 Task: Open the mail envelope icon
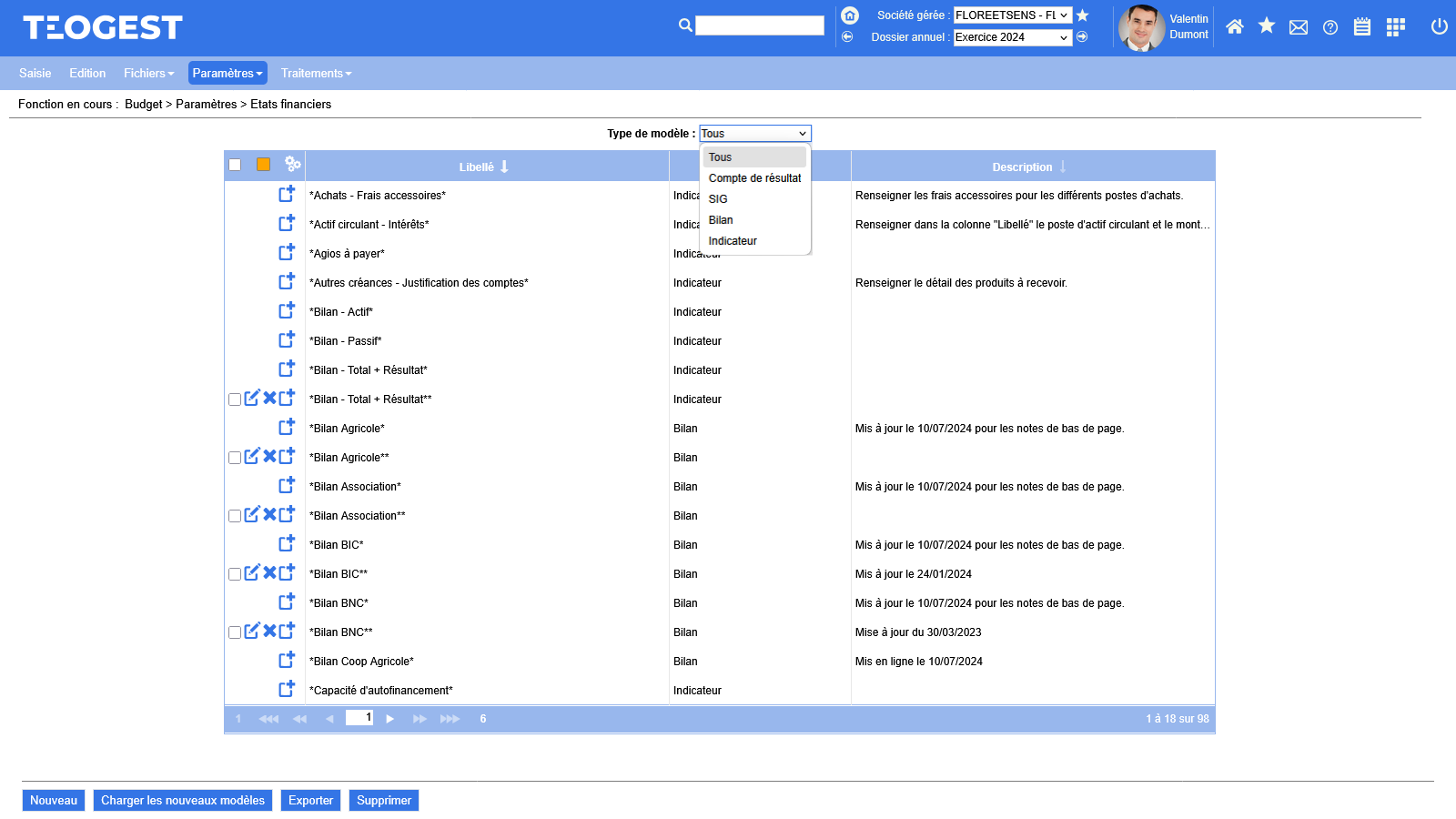pos(1299,27)
